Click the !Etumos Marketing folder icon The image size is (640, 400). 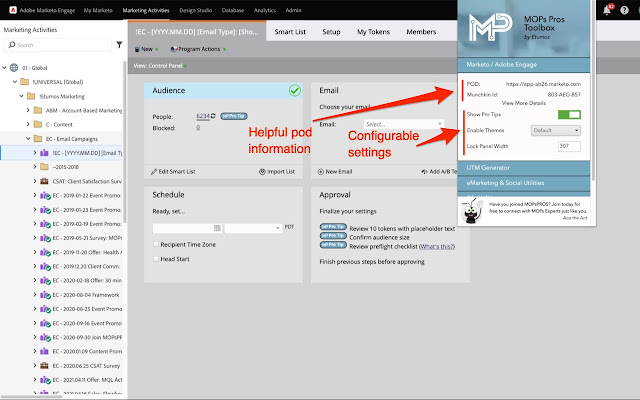click(31, 96)
